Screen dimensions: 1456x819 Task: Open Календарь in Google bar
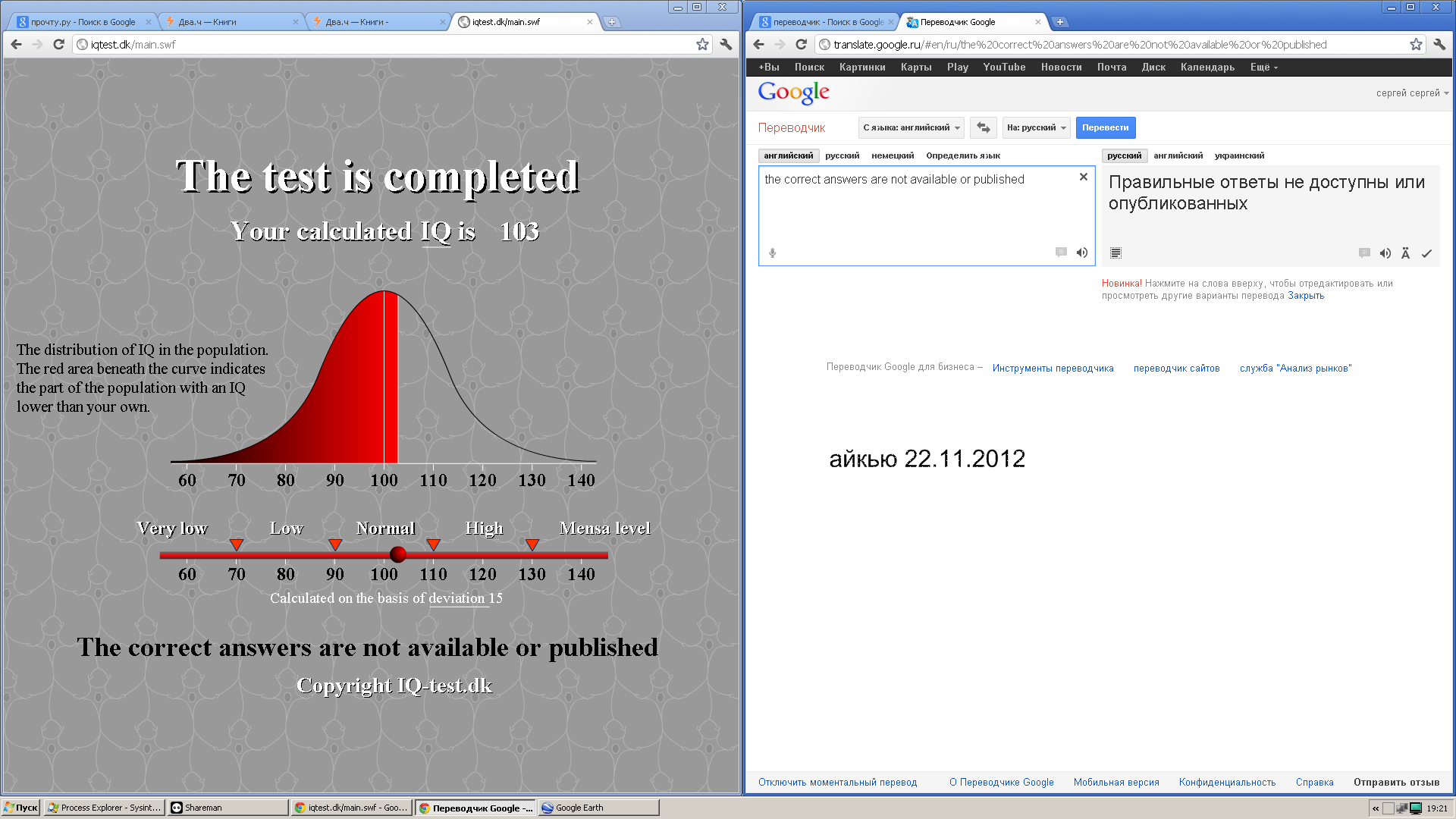[x=1207, y=67]
